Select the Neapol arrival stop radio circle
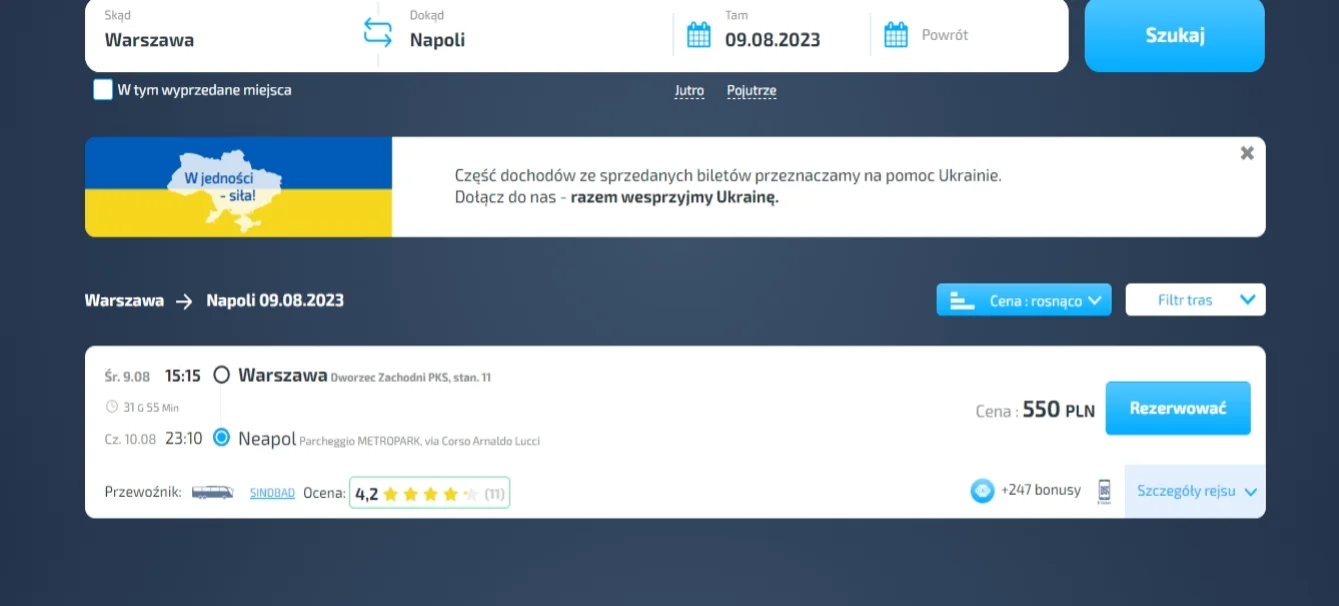The image size is (1339, 606). (x=222, y=438)
